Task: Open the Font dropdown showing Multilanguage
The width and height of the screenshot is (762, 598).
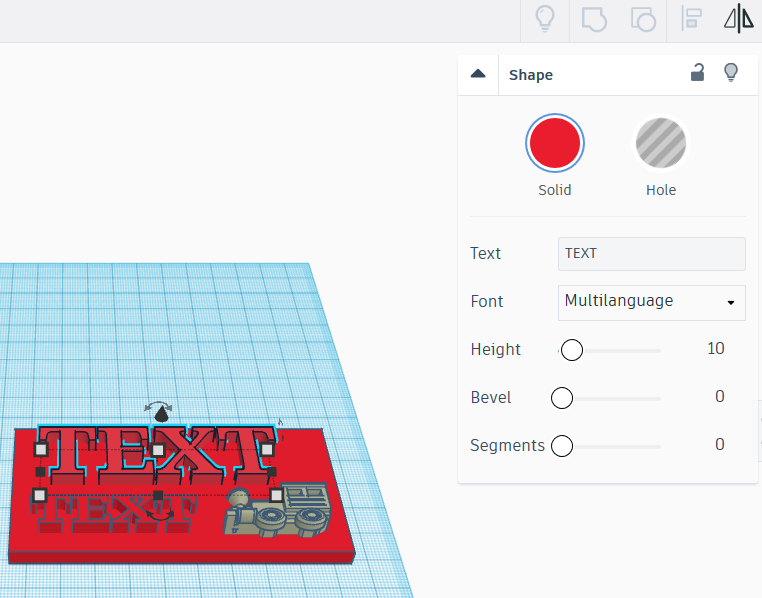Action: (651, 302)
